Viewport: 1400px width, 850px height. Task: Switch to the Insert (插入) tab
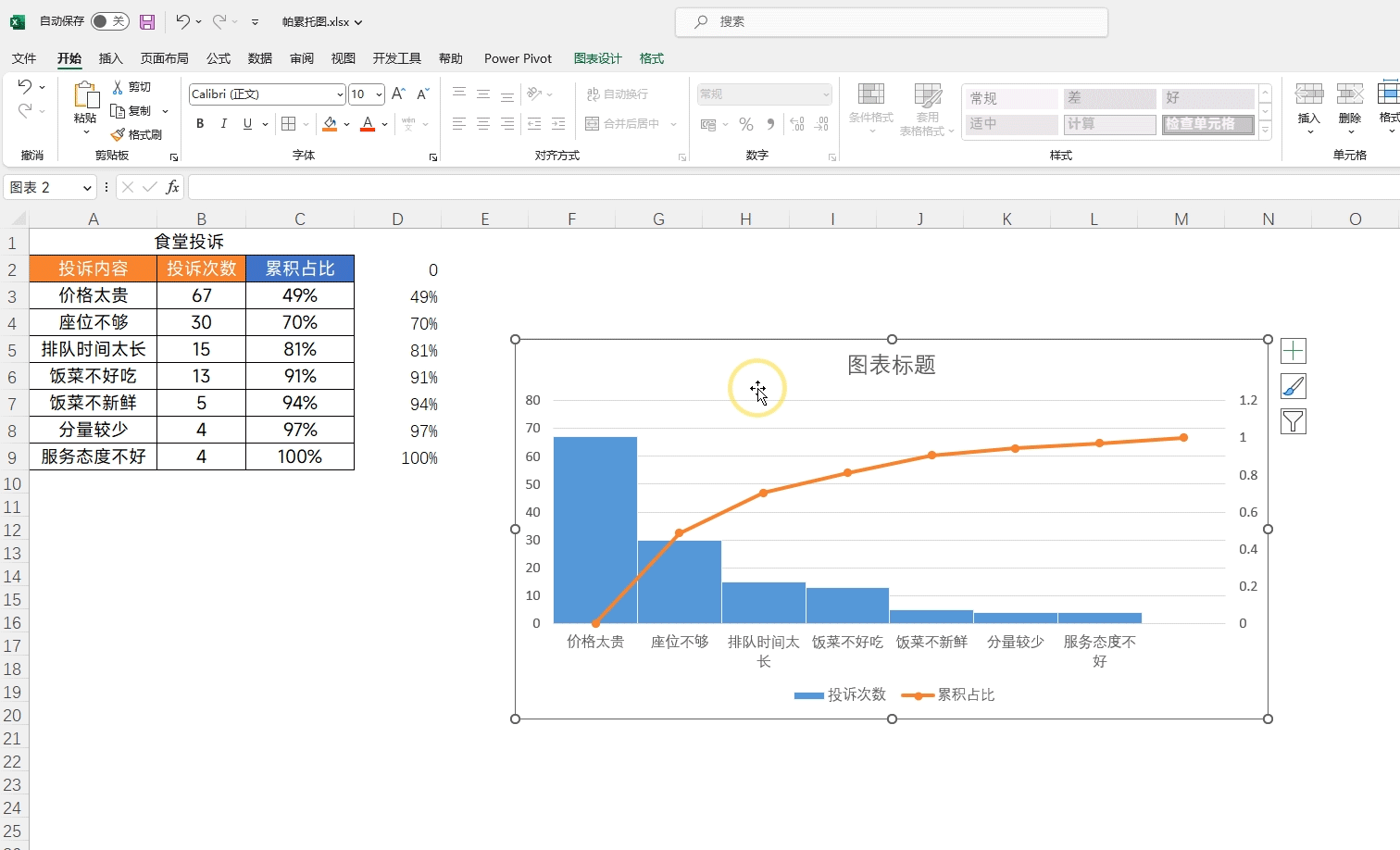point(111,58)
